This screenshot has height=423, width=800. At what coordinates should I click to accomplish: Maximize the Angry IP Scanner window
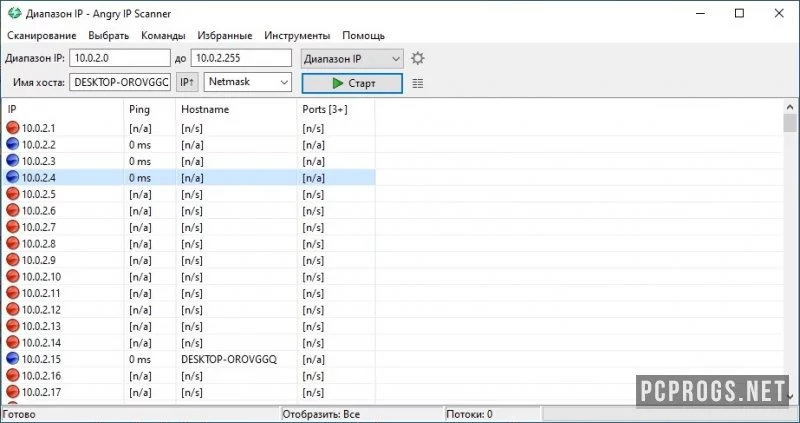(739, 13)
